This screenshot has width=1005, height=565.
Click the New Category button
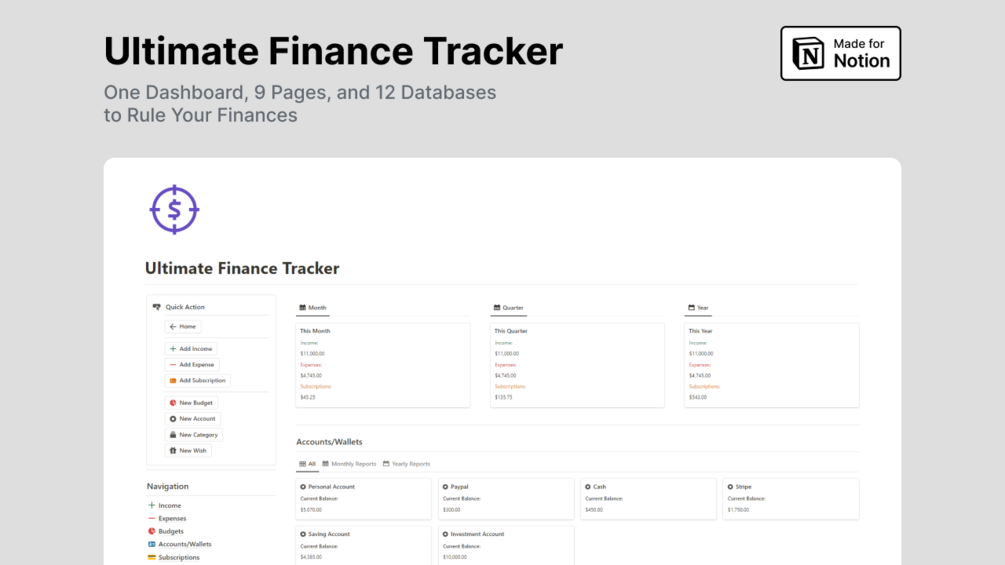pos(194,435)
